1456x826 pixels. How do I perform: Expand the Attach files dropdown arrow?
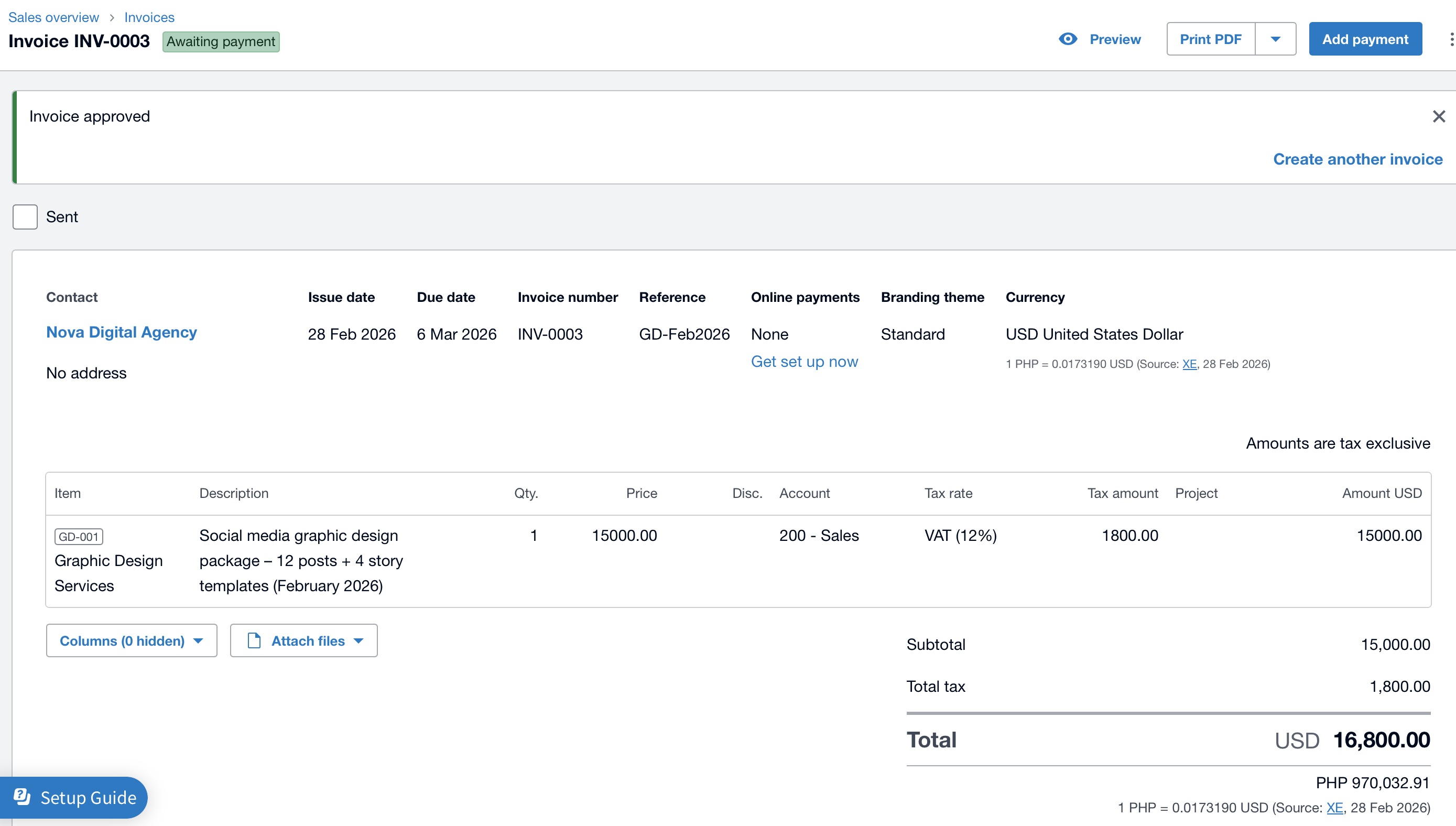click(358, 640)
